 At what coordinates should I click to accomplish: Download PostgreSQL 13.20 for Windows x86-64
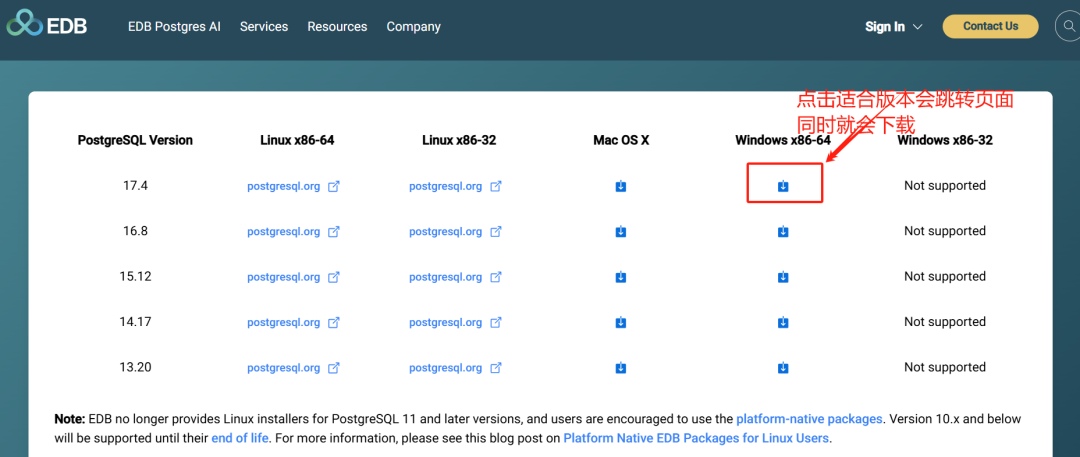click(x=783, y=368)
